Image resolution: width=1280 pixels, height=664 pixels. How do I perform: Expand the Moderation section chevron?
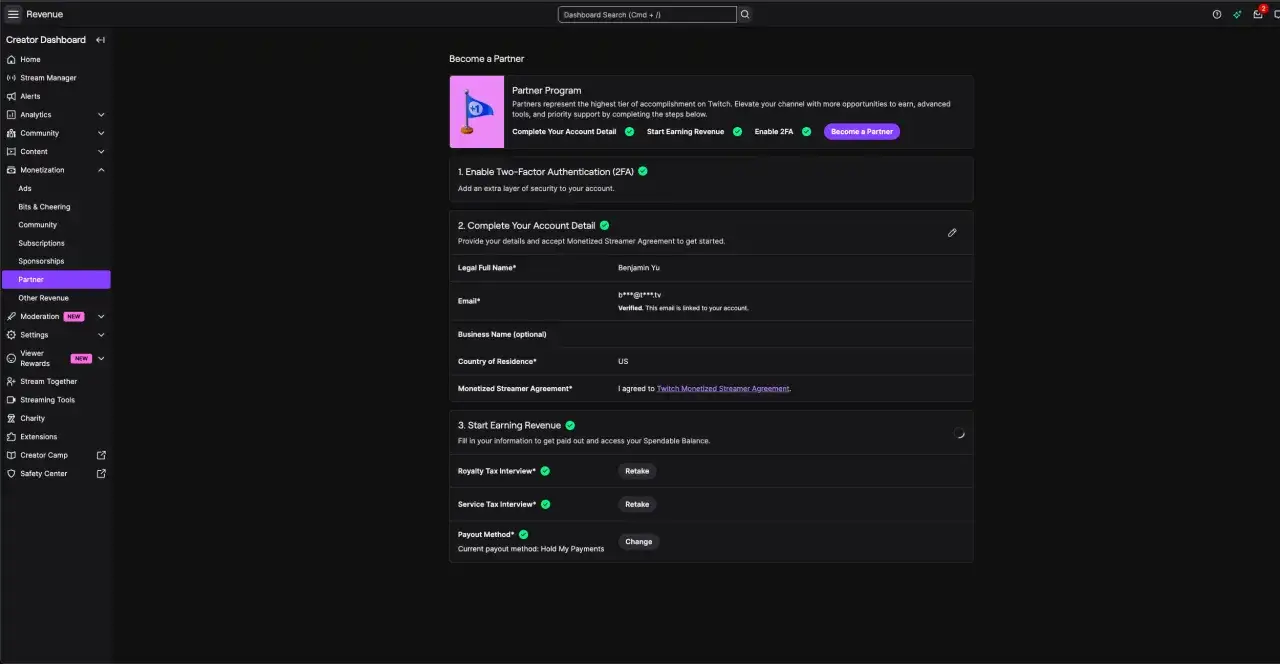coord(101,316)
